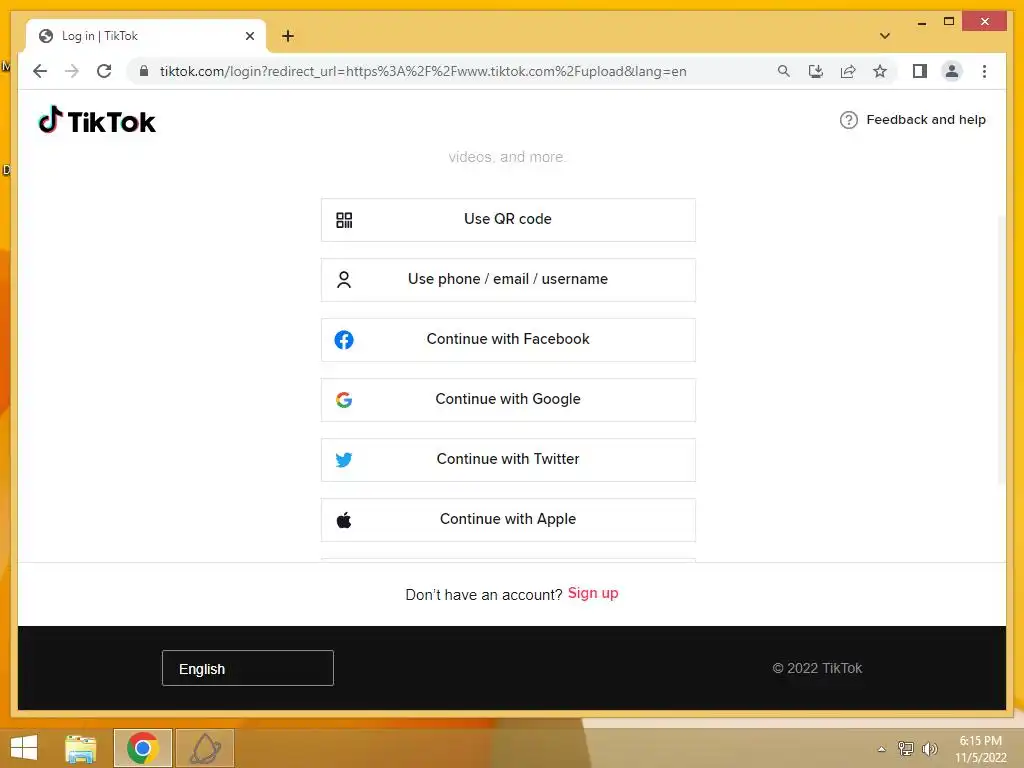Click the Feedback and help link text
This screenshot has width=1024, height=768.
pyautogui.click(x=925, y=120)
